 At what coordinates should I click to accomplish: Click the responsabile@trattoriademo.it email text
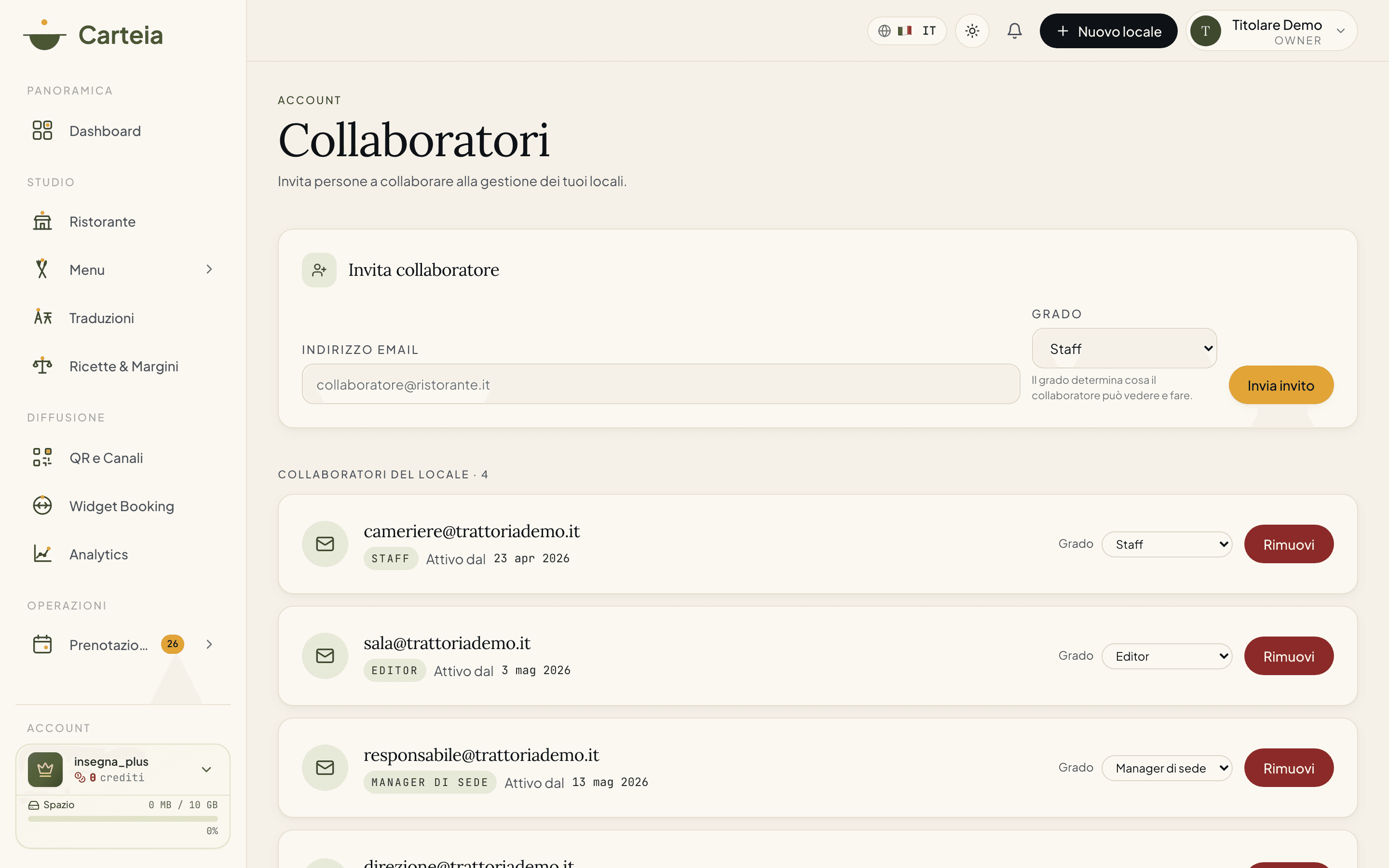coord(481,755)
